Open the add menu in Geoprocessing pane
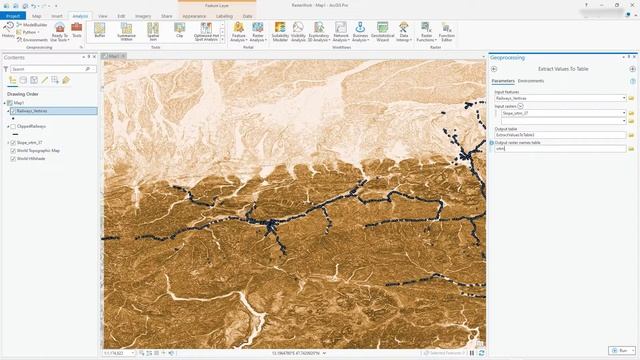 632,69
